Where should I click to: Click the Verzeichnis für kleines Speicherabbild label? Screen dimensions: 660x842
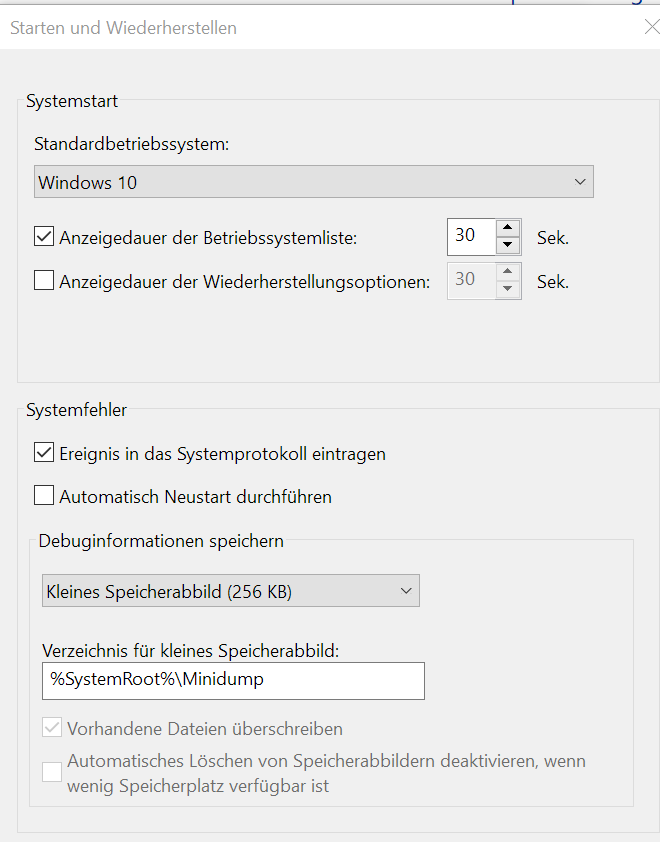191,650
